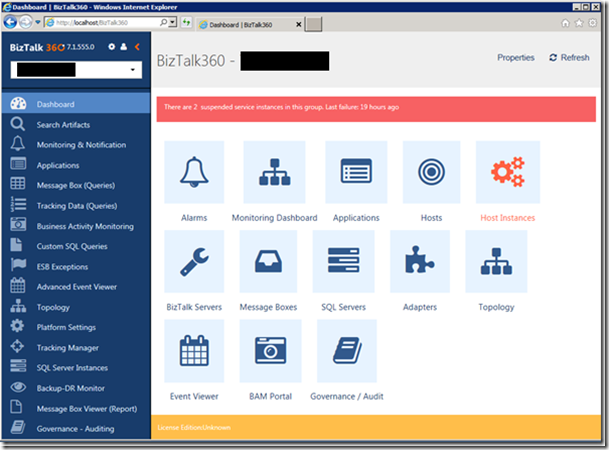This screenshot has height=450, width=609.
Task: Open the BAM Portal camera tile
Action: (270, 351)
